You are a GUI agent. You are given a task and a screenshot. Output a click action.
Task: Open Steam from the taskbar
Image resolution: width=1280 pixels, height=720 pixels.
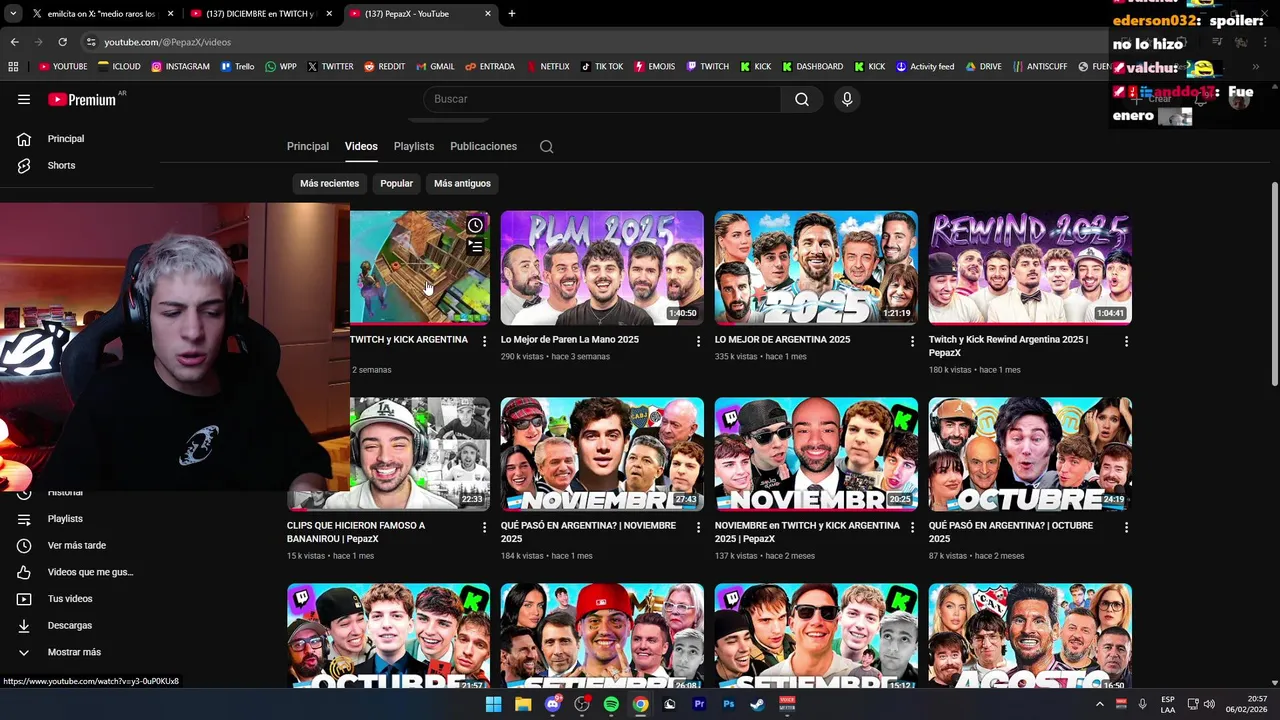tap(758, 704)
